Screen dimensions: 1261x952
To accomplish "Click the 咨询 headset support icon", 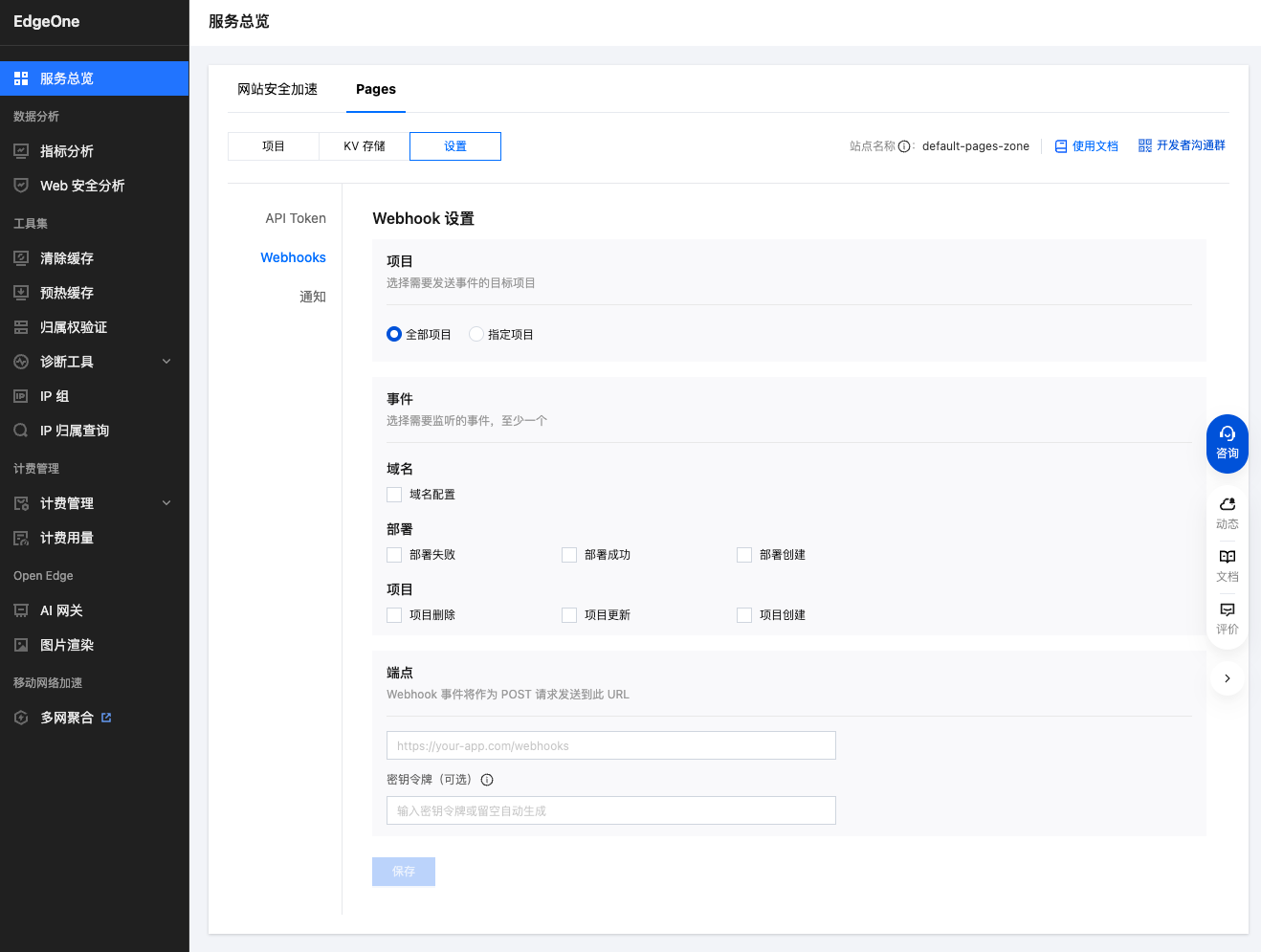I will coord(1228,434).
